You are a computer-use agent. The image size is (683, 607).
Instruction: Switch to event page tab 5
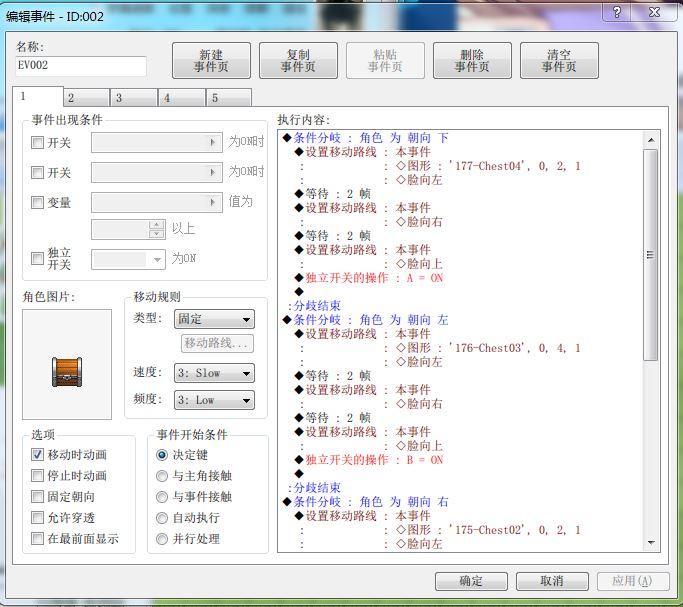click(x=229, y=98)
